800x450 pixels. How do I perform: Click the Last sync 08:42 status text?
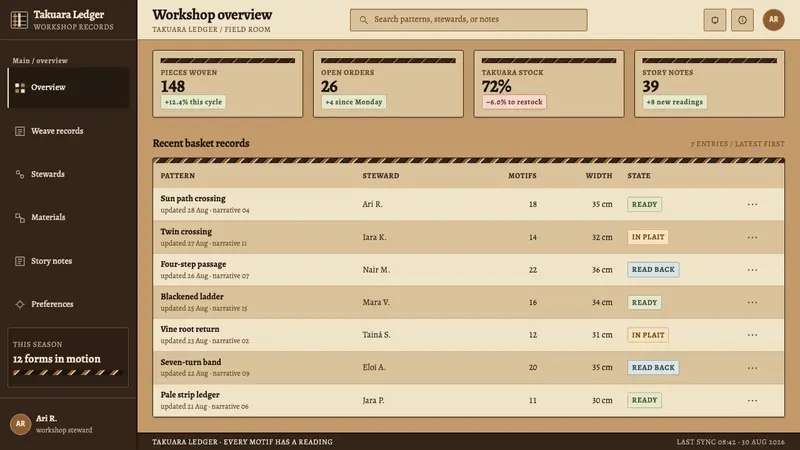731,442
